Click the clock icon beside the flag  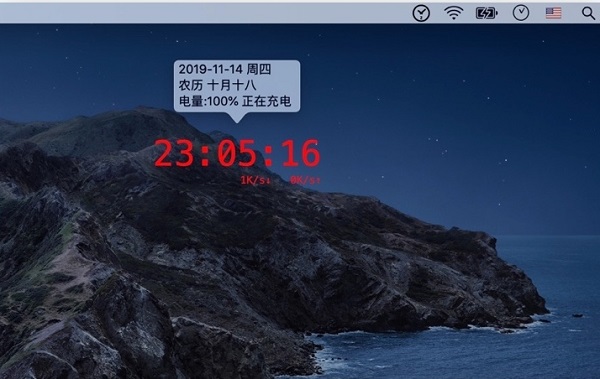pyautogui.click(x=521, y=13)
